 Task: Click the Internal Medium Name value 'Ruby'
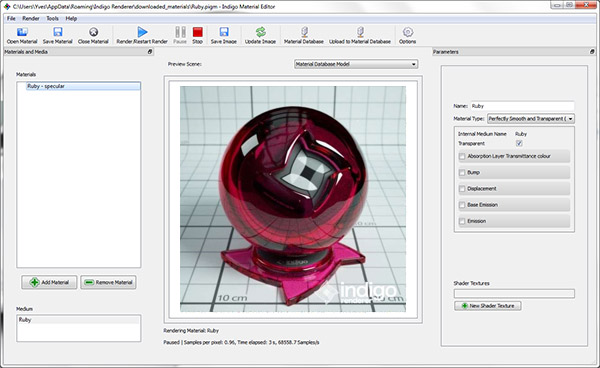point(521,134)
